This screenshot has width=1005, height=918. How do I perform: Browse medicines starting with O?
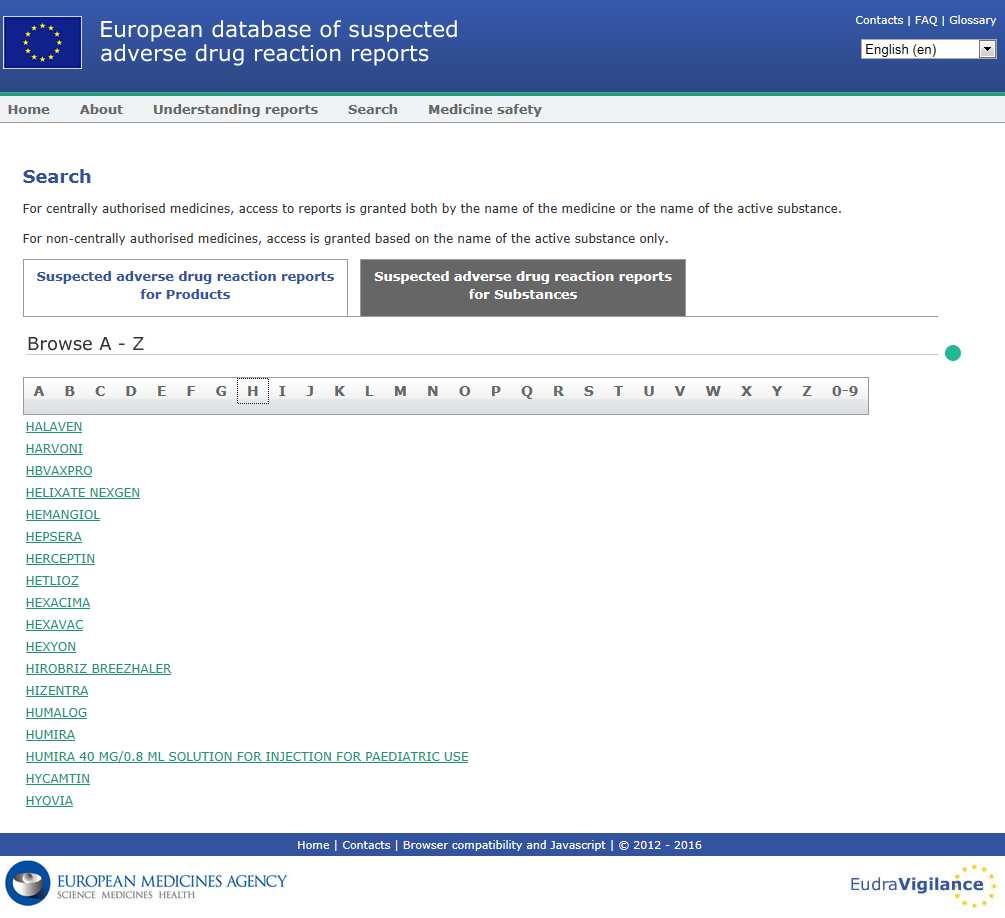pyautogui.click(x=465, y=391)
